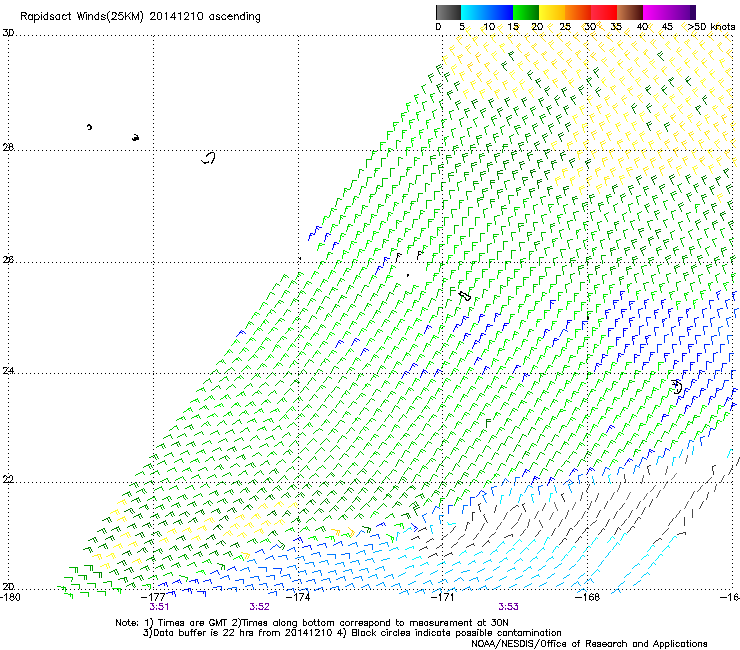Screen dimensions: 740x650
Task: Click the red 30-35 knots legend segment
Action: pos(604,12)
